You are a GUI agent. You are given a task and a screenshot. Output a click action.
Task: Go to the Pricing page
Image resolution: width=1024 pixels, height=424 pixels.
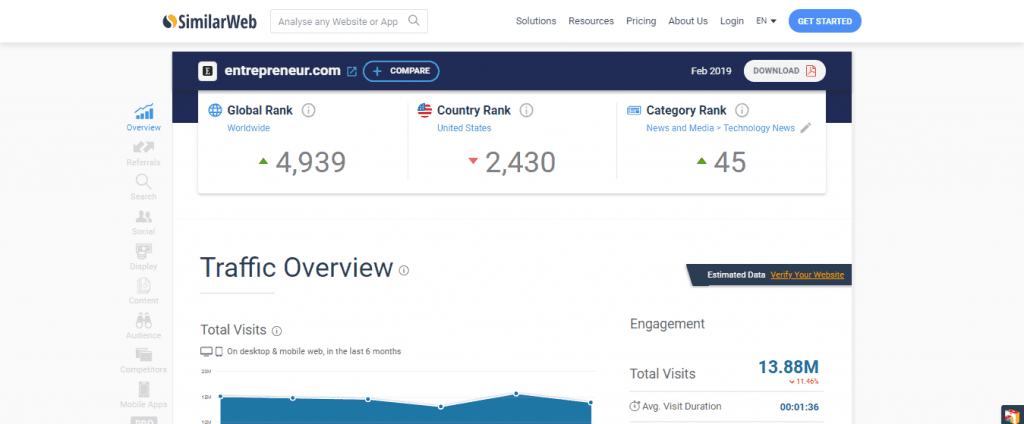(x=641, y=21)
